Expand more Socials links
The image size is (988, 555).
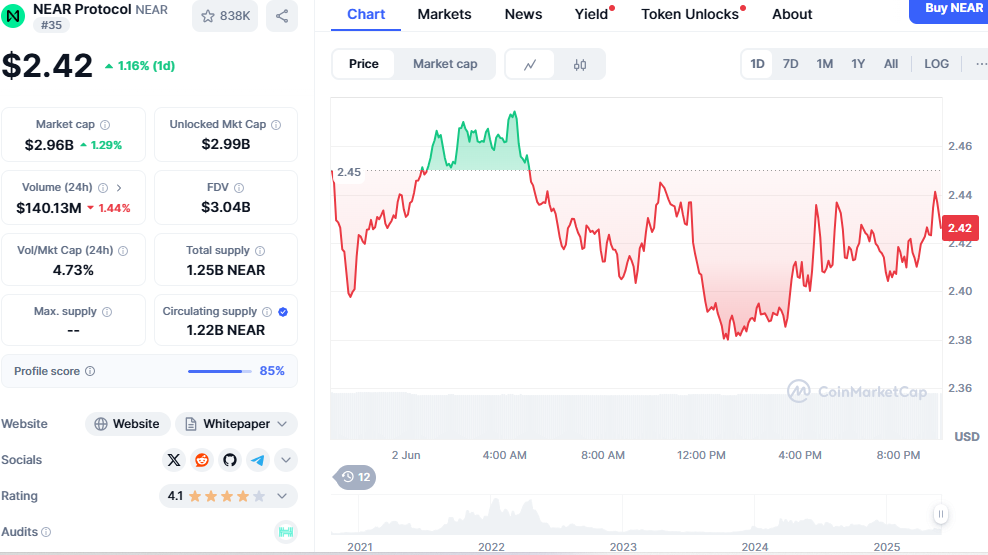tap(286, 460)
